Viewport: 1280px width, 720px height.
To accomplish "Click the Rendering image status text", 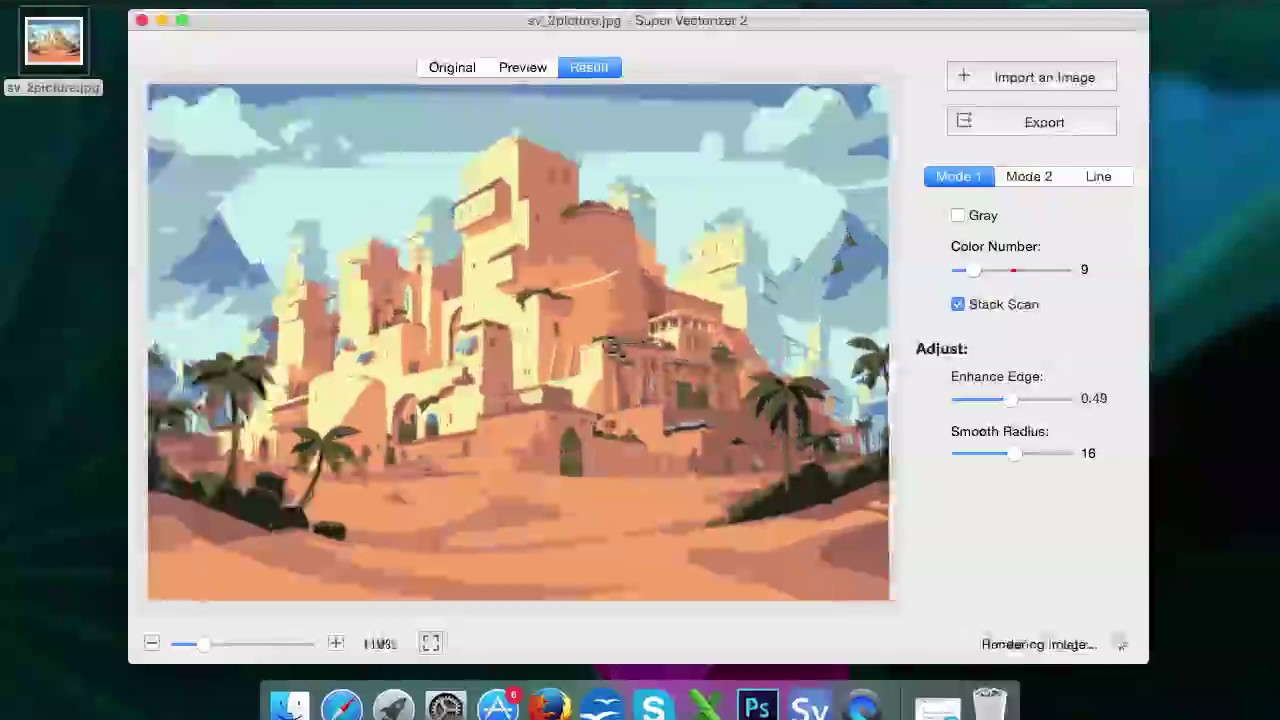I will click(x=1036, y=644).
